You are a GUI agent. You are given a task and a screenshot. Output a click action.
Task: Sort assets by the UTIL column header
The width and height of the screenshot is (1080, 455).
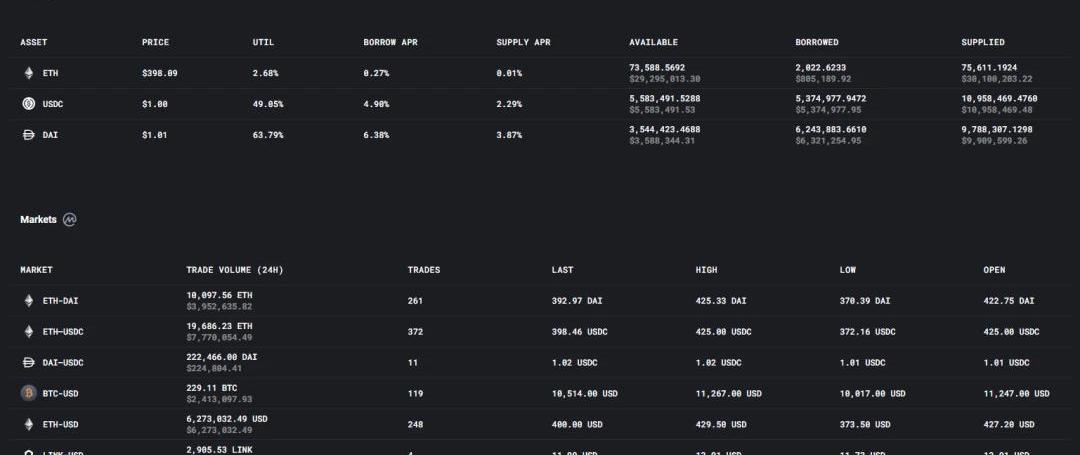point(263,42)
